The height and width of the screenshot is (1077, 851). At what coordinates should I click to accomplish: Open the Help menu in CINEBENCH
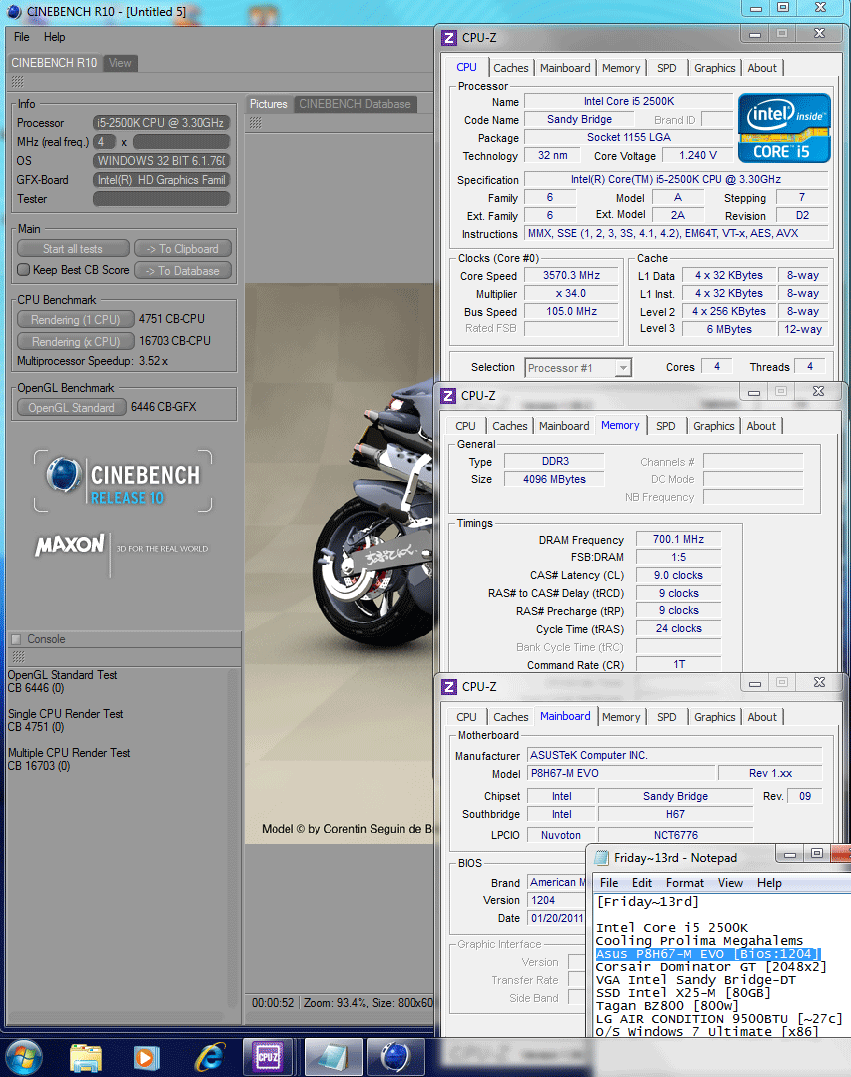point(54,37)
